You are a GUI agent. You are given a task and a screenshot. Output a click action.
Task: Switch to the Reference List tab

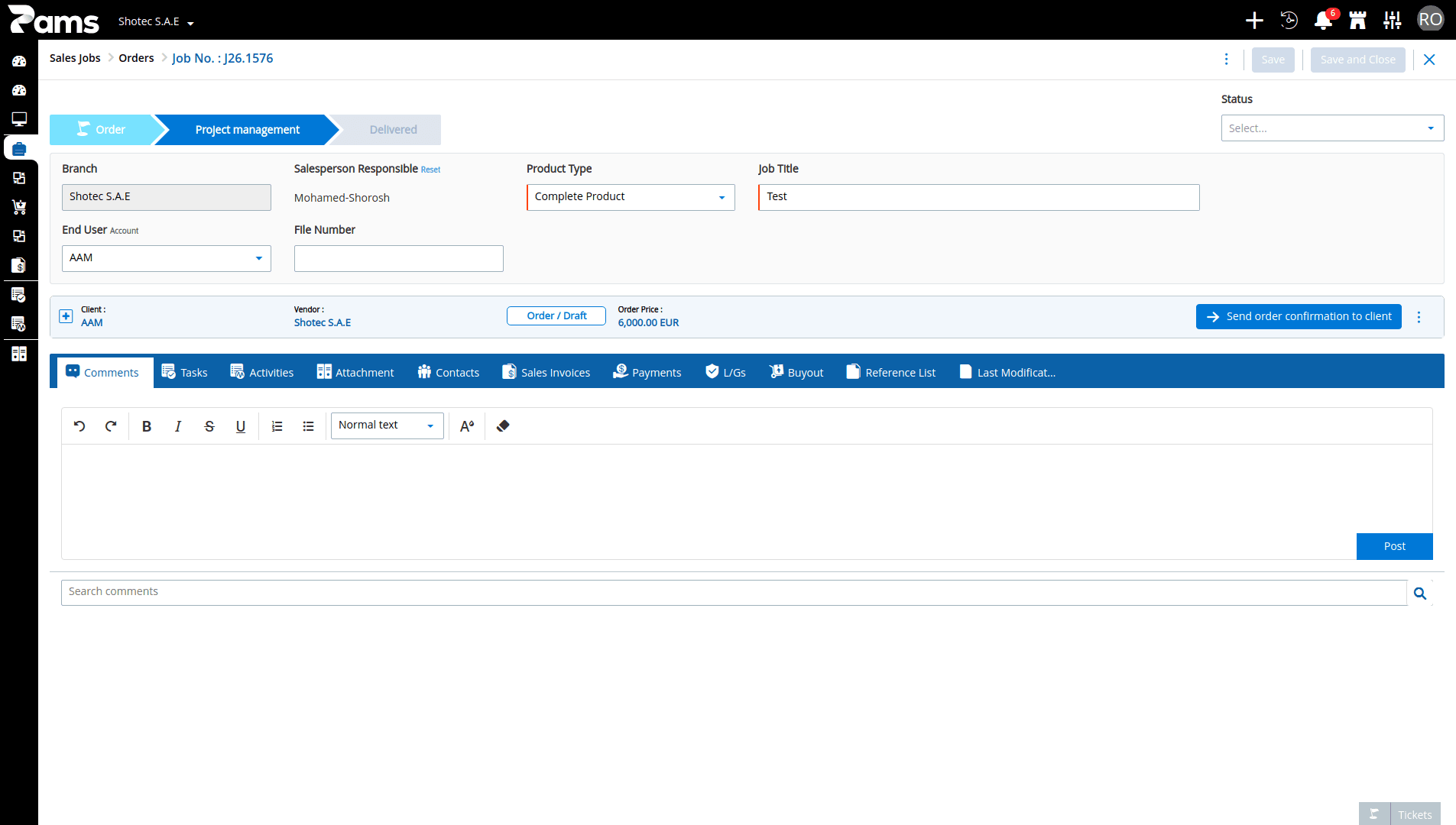pyautogui.click(x=891, y=373)
